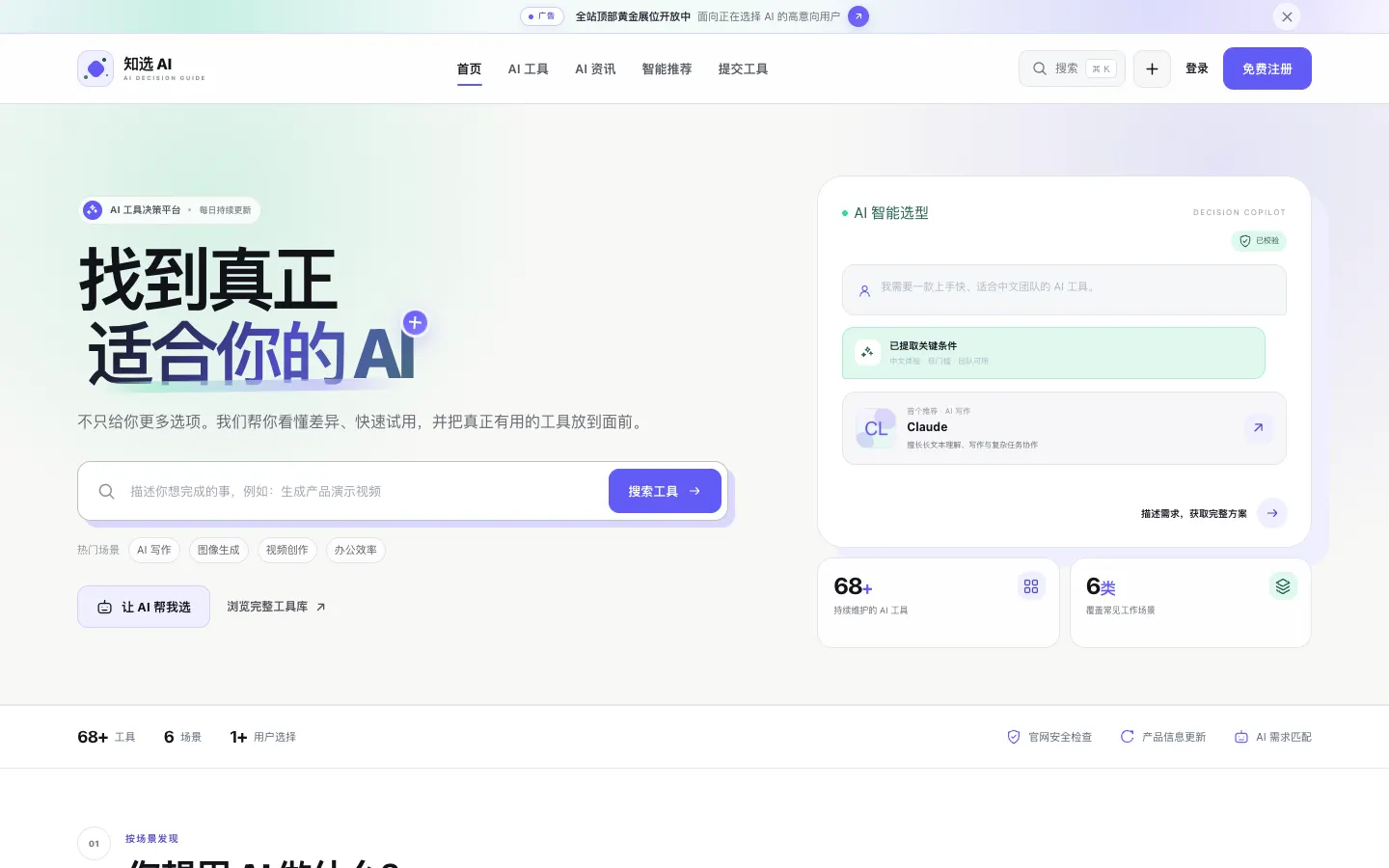Open AI 工具 nav item

point(528,68)
